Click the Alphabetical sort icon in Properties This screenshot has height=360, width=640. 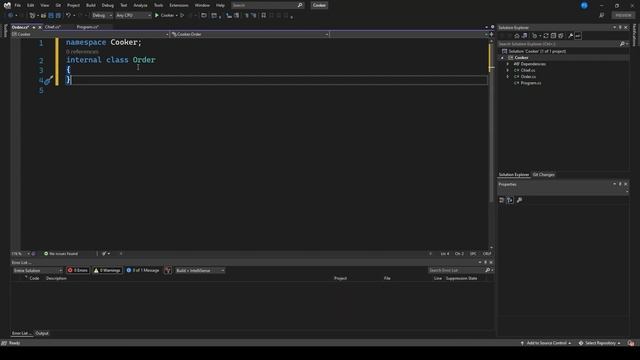[510, 200]
